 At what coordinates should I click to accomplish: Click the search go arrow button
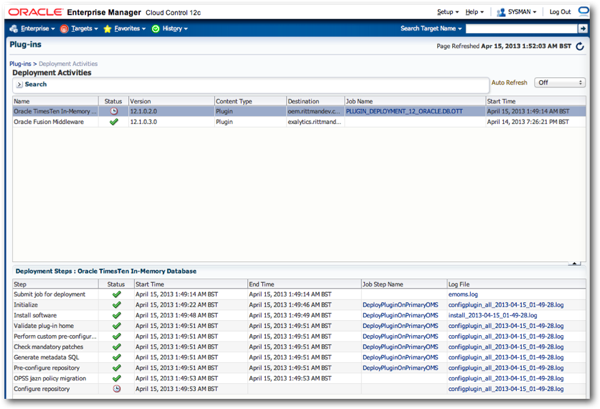pos(582,28)
